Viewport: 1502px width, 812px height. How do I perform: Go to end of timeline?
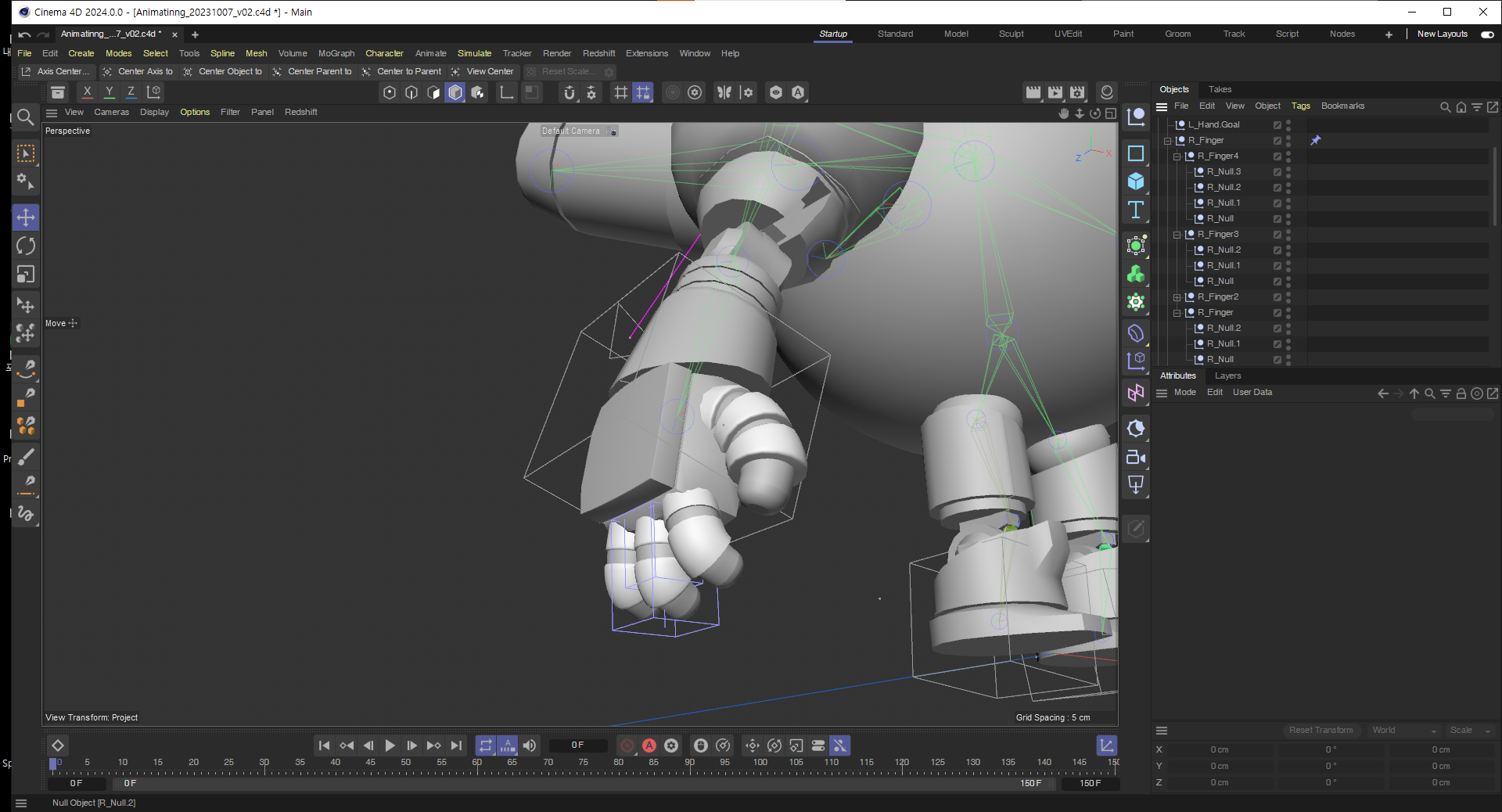pos(456,746)
